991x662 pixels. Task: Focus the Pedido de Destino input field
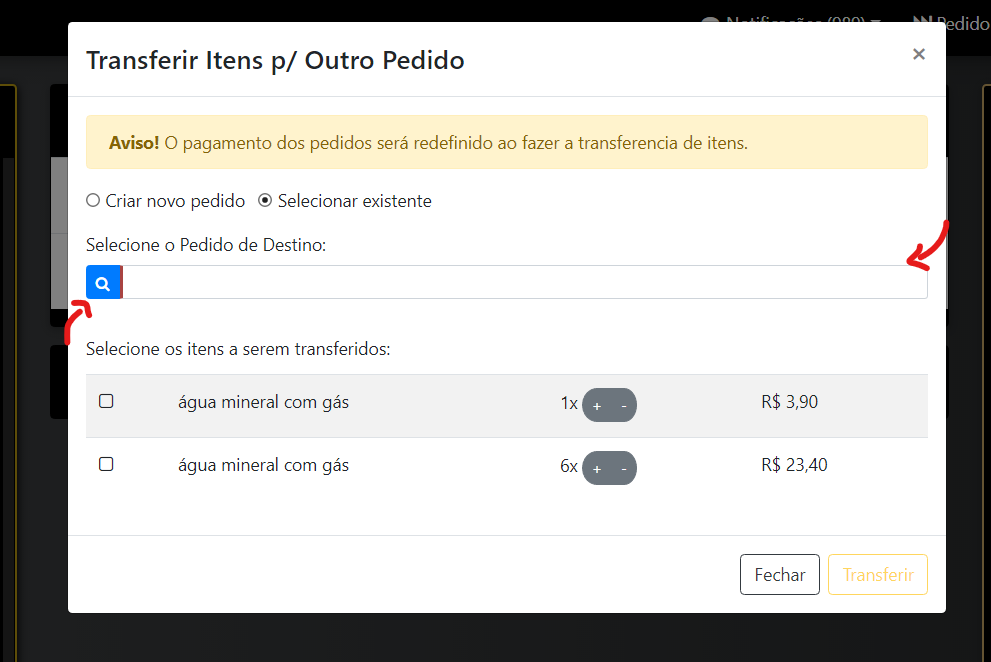520,283
